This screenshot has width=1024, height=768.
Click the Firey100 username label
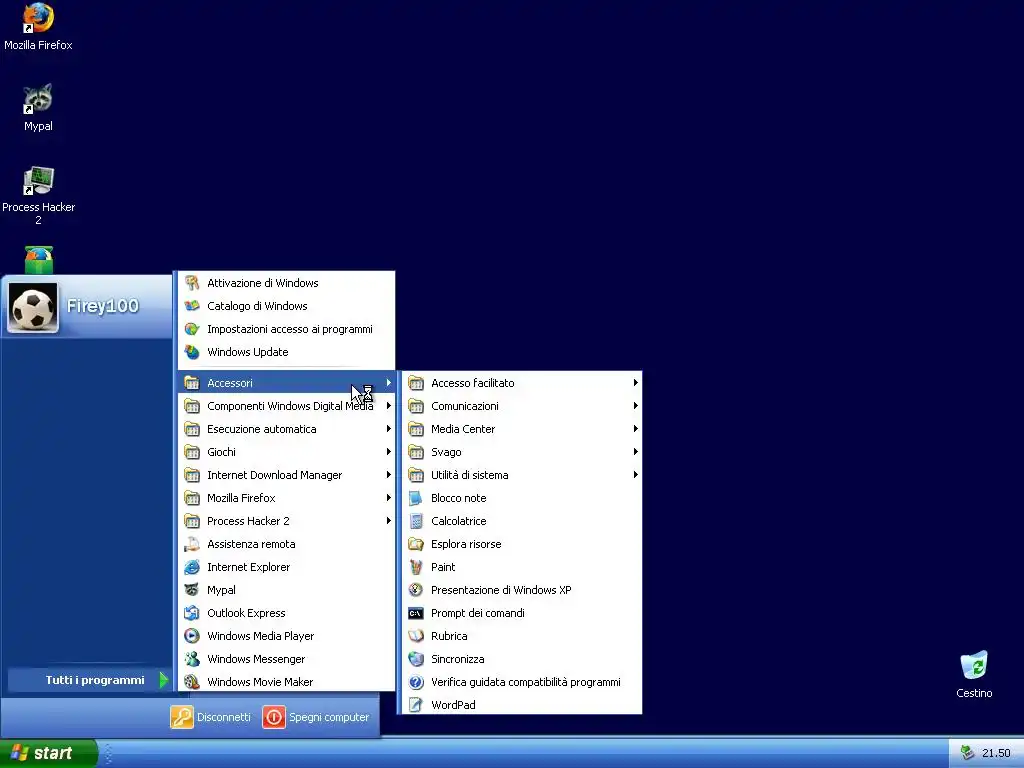pos(103,306)
